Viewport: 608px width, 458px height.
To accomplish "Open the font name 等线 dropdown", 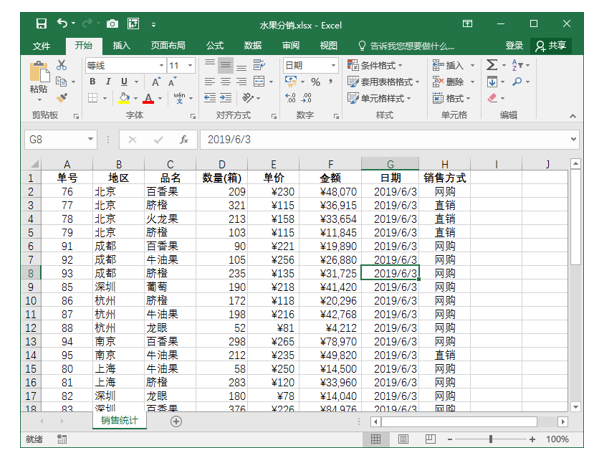I will coord(161,65).
